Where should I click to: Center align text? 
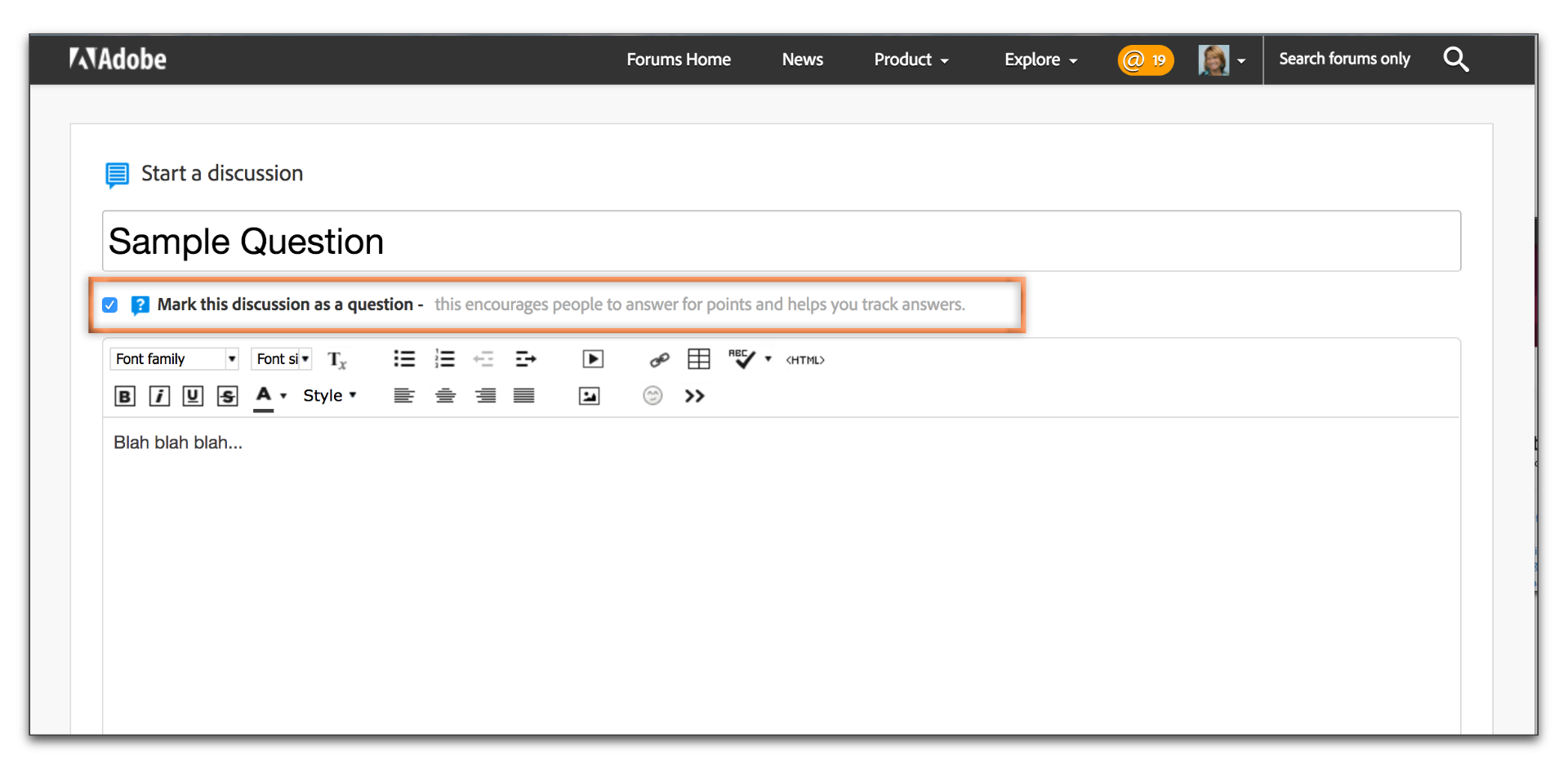click(x=445, y=396)
